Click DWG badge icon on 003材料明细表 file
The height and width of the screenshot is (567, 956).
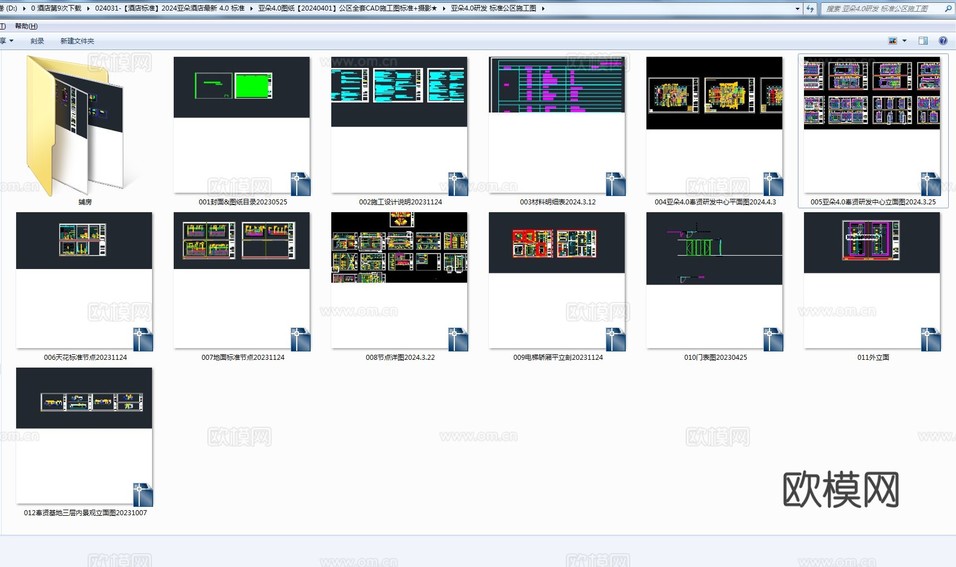click(x=615, y=184)
